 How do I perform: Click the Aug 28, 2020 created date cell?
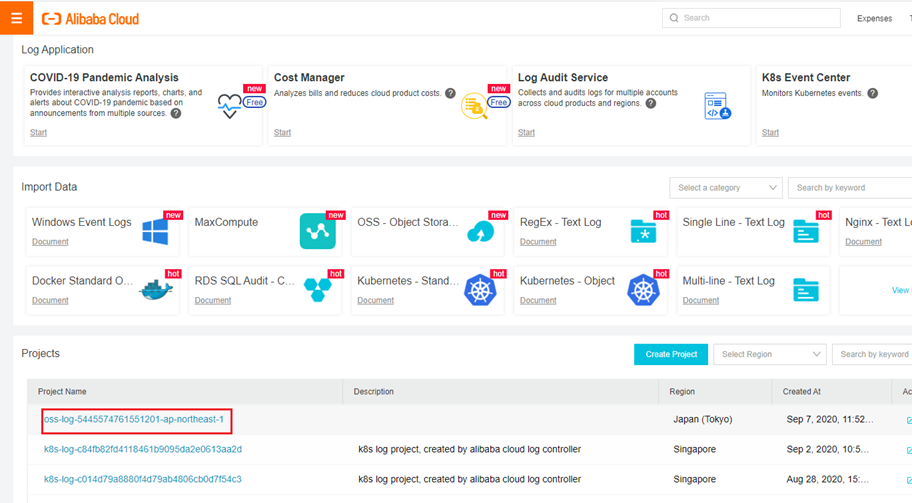click(828, 480)
